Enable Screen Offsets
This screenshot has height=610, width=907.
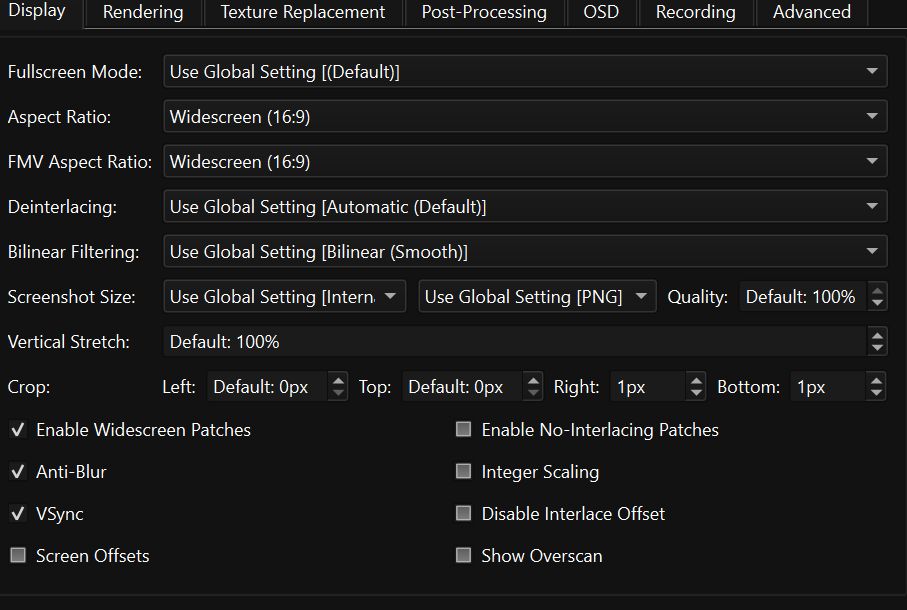click(17, 555)
